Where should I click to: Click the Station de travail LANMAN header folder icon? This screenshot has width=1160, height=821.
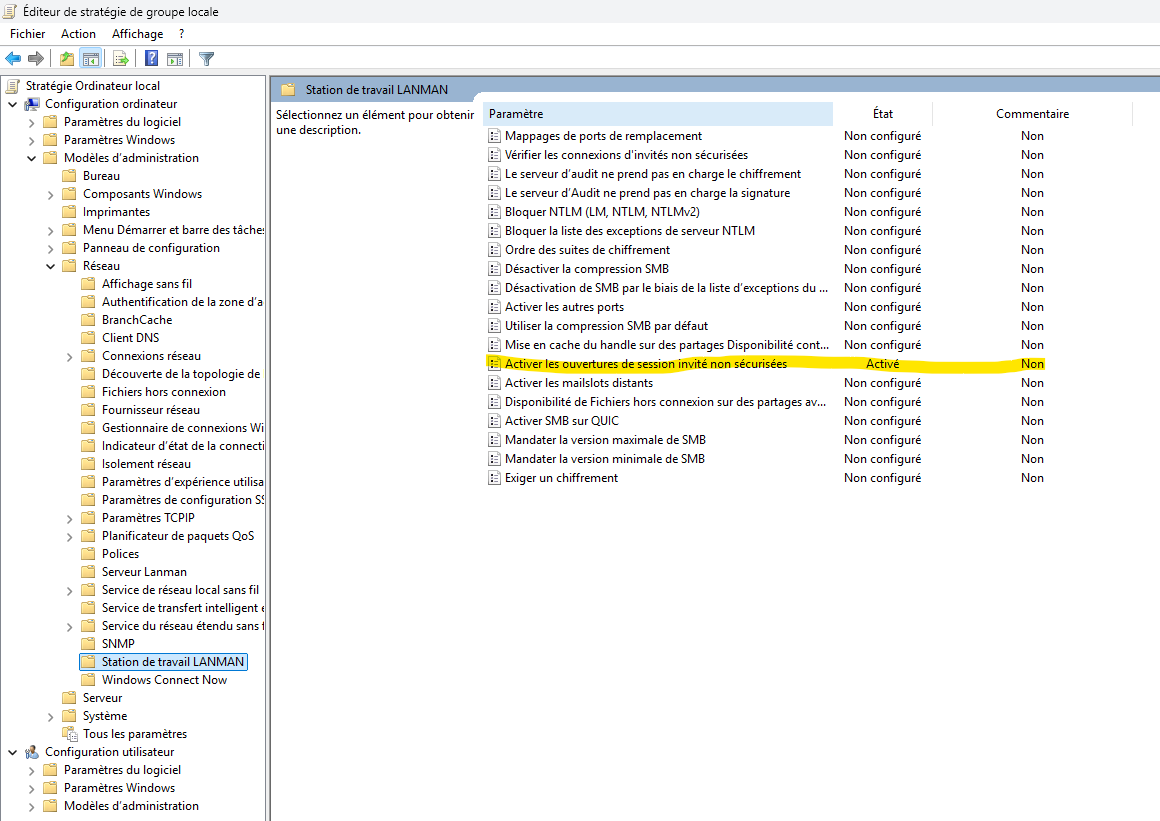[289, 89]
